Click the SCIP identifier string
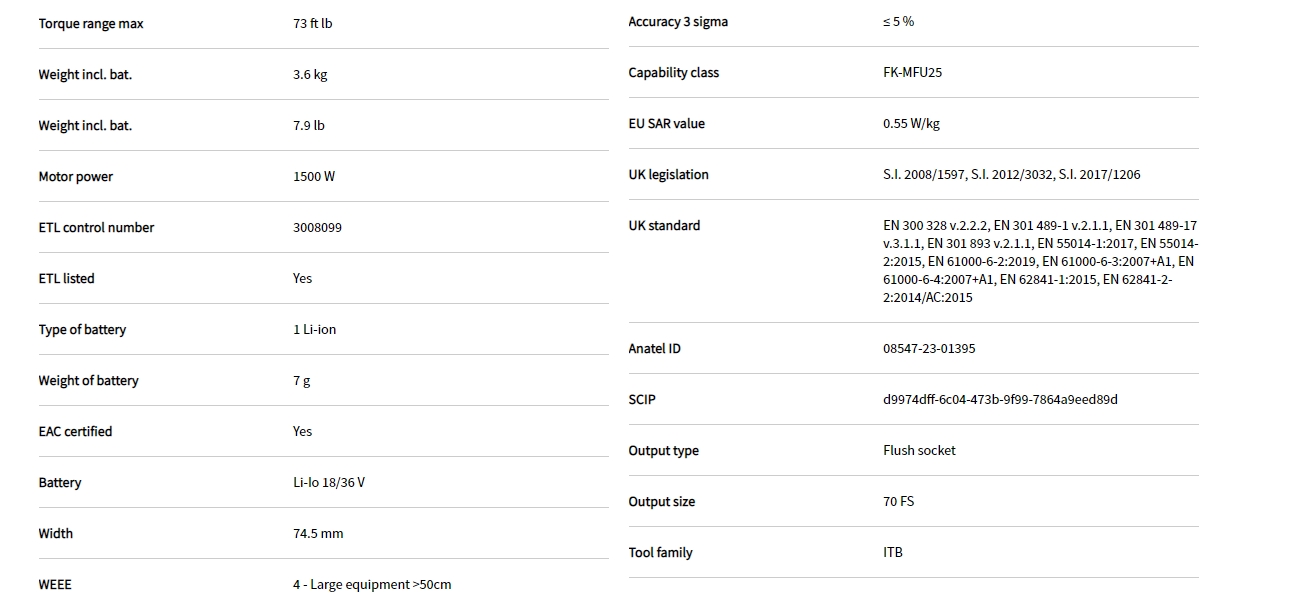Image resolution: width=1292 pixels, height=607 pixels. point(1000,400)
